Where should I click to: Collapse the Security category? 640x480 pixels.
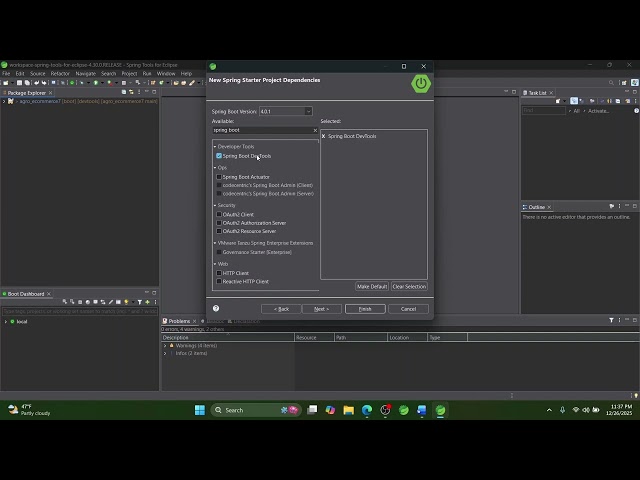click(215, 205)
